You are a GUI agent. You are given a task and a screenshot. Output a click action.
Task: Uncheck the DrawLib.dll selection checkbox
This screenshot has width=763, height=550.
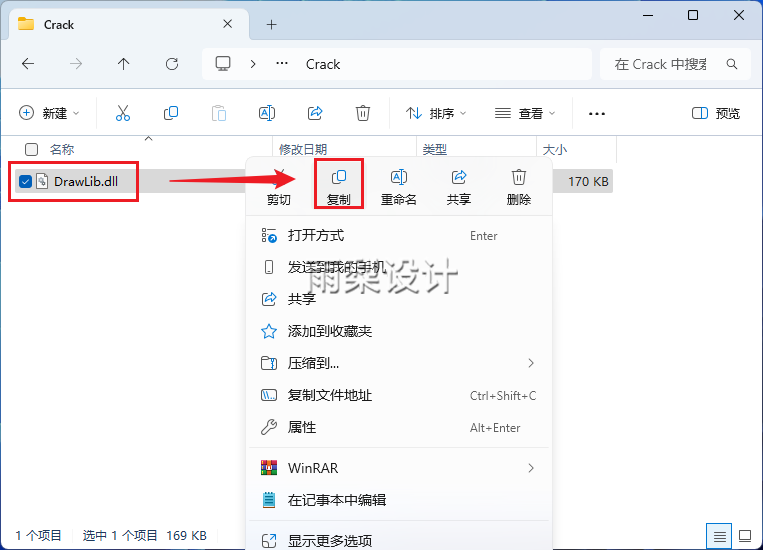(x=25, y=182)
